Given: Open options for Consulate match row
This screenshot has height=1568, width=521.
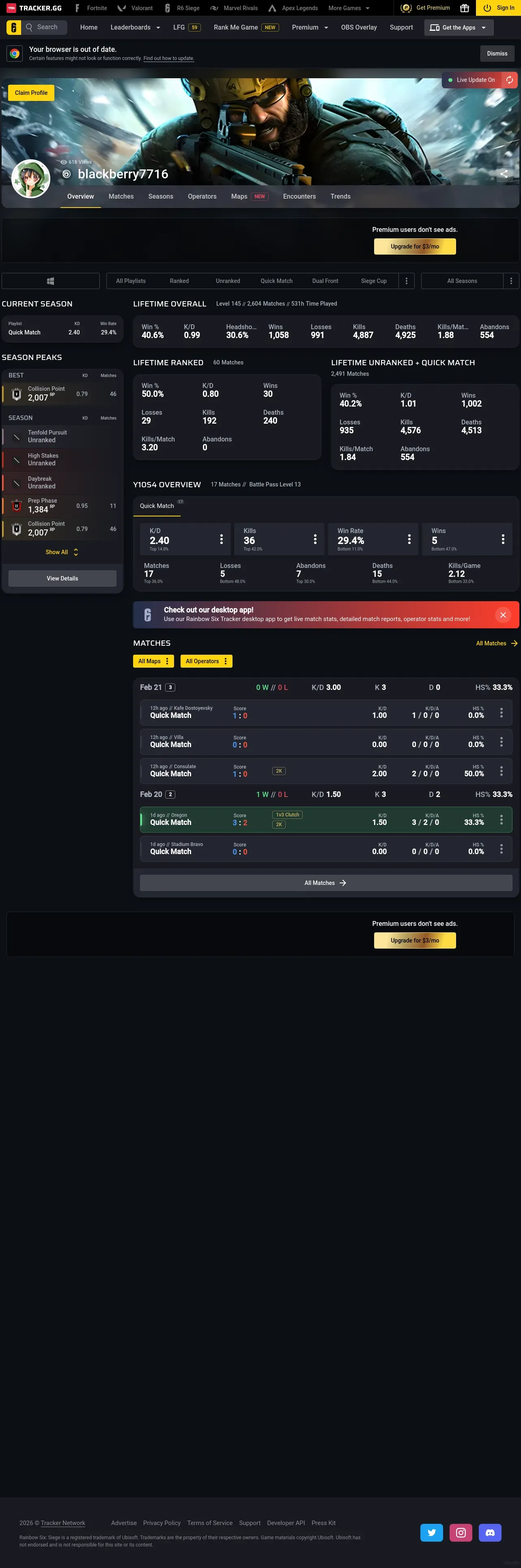Looking at the screenshot, I should [502, 771].
